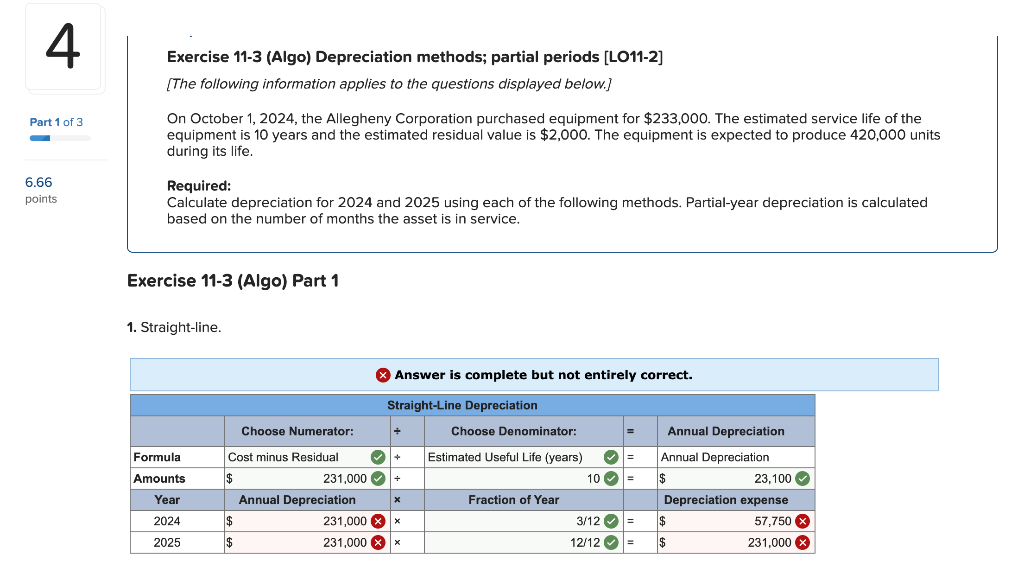This screenshot has height=587, width=1024.
Task: Click the green check beside Annual Depreciation $23,100
Action: (803, 478)
